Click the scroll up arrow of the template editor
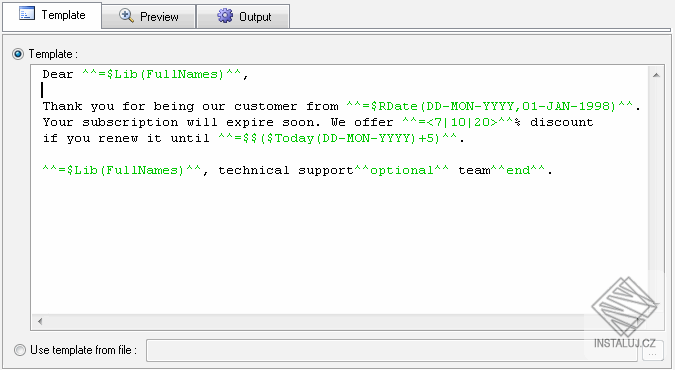The height and width of the screenshot is (370, 675). click(656, 75)
